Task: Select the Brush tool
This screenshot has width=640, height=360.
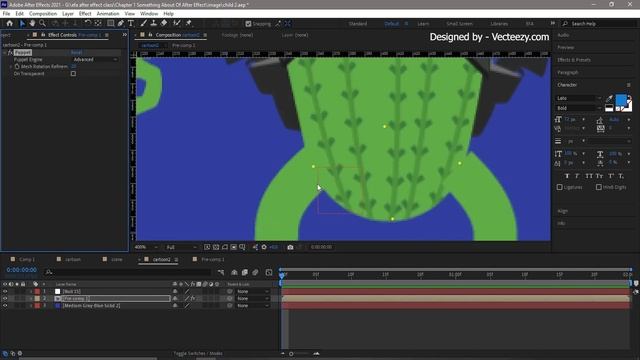Action: coord(143,23)
